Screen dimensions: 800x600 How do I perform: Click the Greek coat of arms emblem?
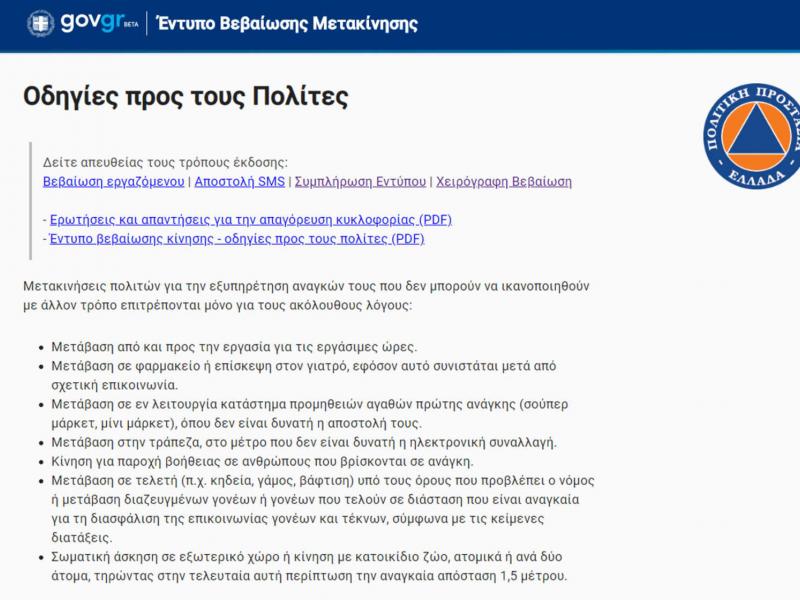click(x=39, y=23)
